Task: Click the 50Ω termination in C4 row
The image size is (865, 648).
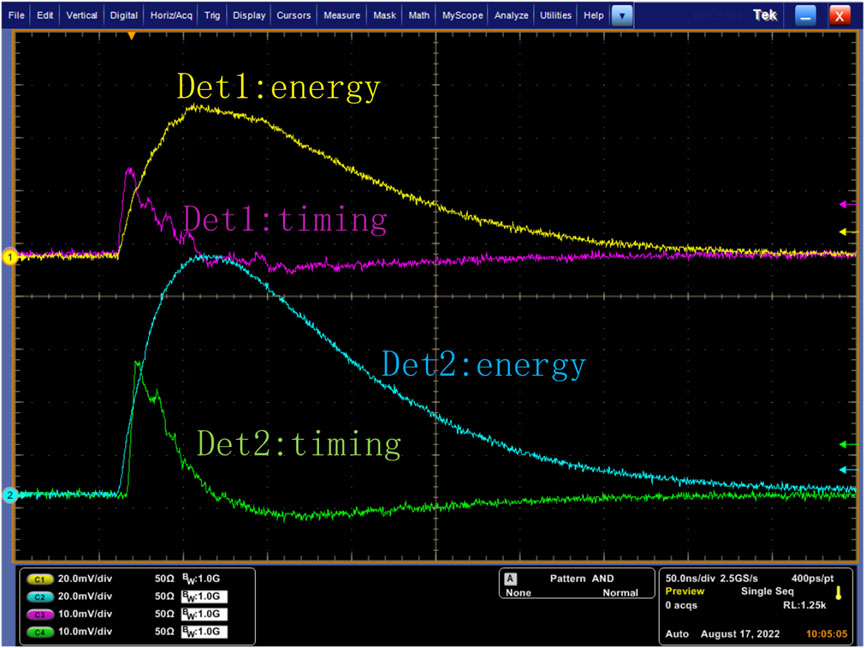Action: [164, 631]
